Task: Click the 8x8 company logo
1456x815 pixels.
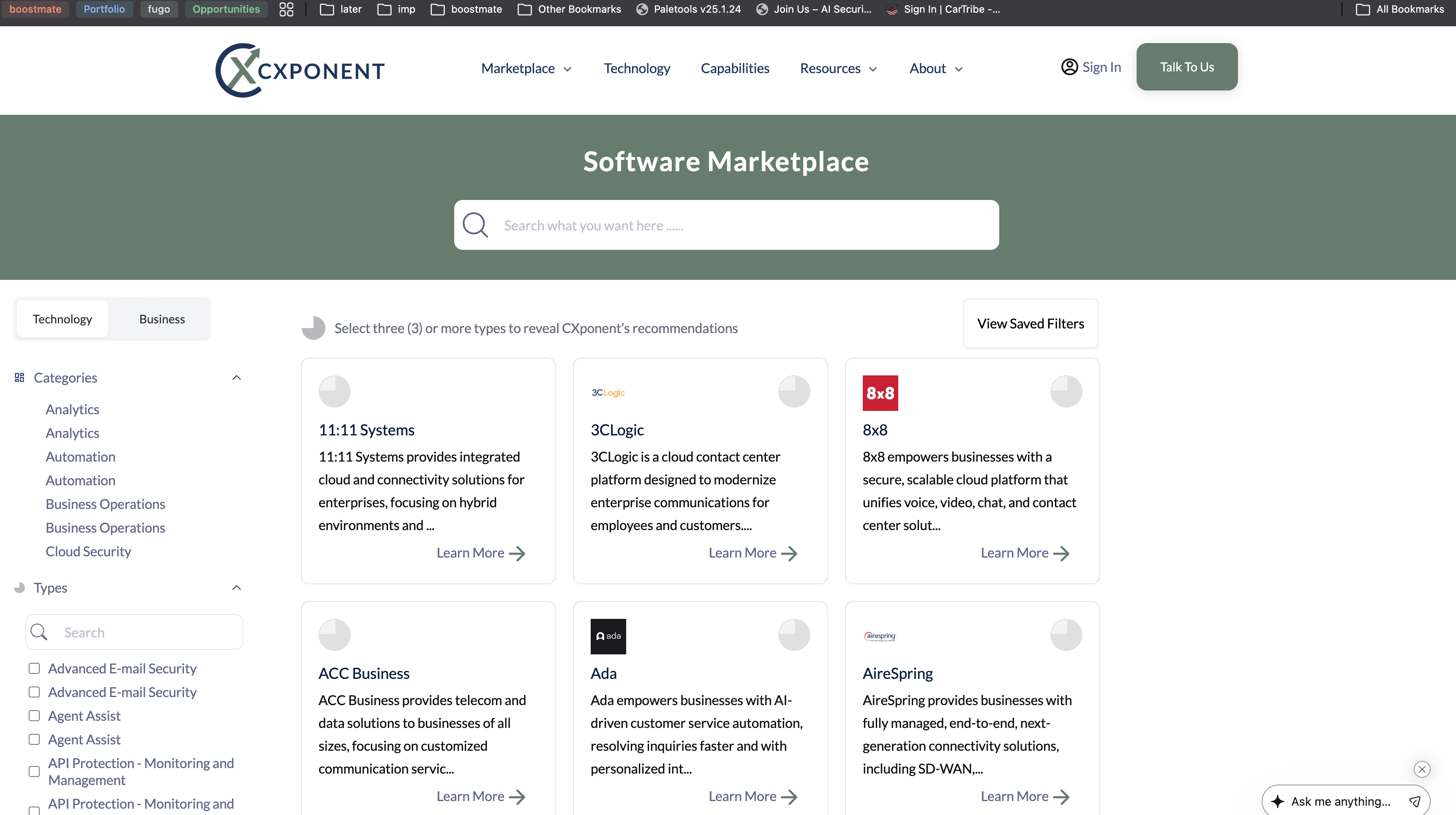Action: coord(880,393)
